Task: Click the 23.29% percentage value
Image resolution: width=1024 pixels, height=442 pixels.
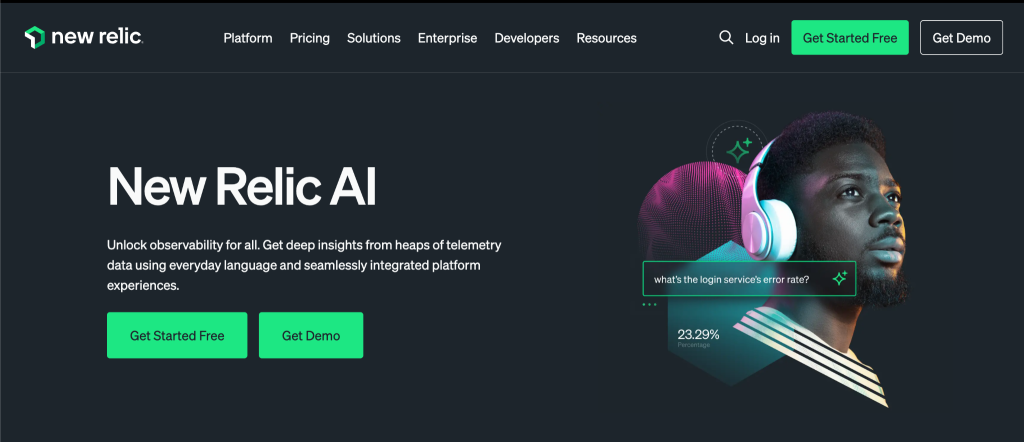Action: click(x=698, y=334)
